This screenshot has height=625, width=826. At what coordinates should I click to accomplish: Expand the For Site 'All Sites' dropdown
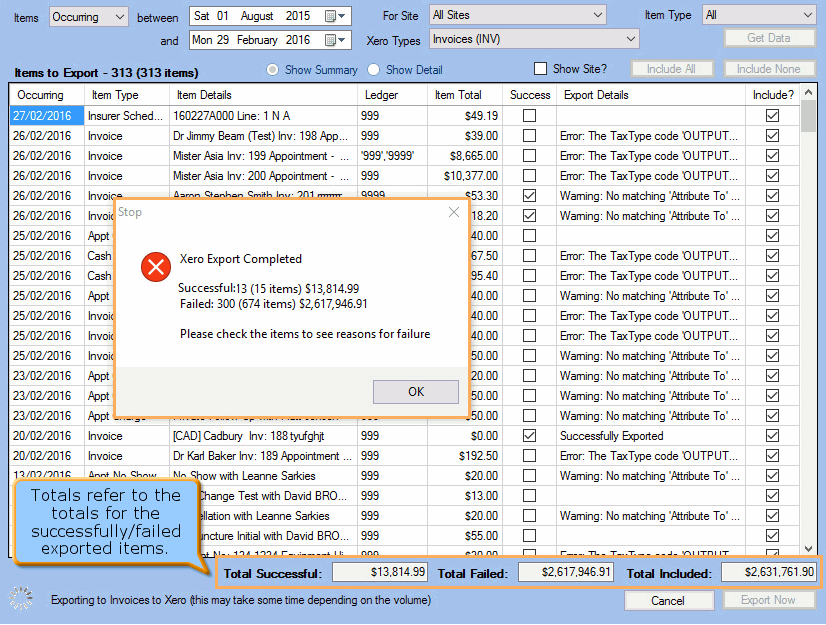tap(517, 15)
